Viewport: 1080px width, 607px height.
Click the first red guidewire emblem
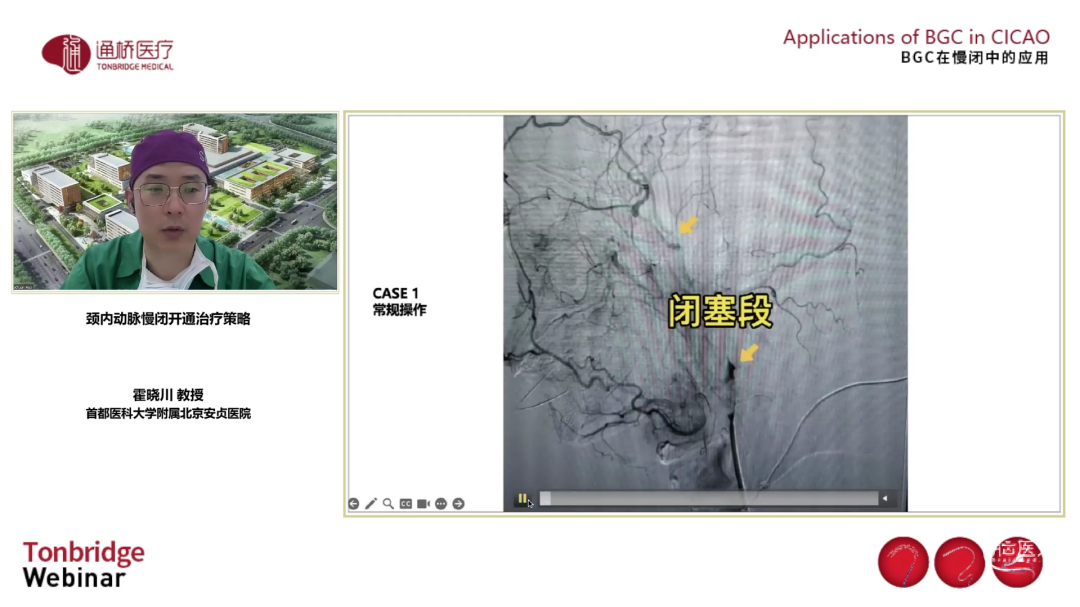click(x=903, y=562)
